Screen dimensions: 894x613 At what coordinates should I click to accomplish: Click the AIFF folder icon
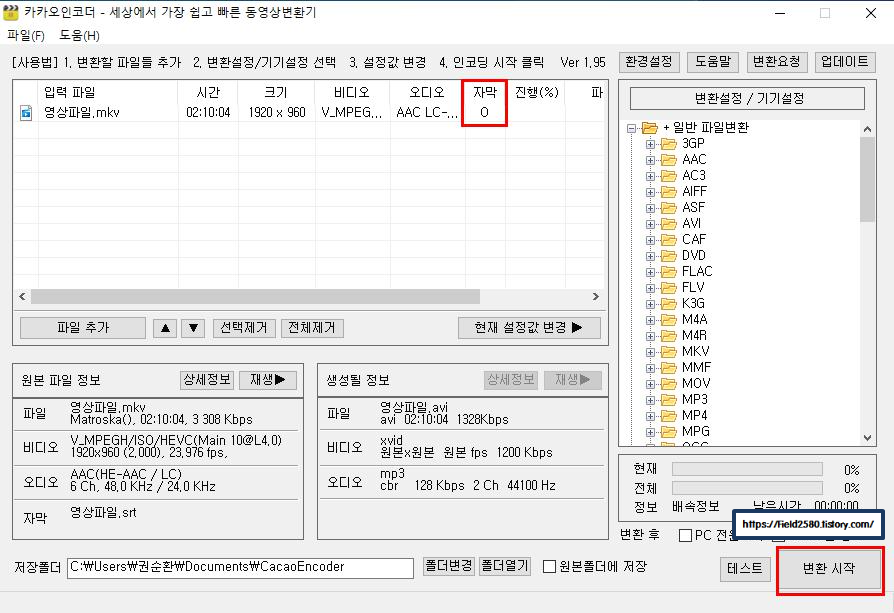tap(669, 192)
